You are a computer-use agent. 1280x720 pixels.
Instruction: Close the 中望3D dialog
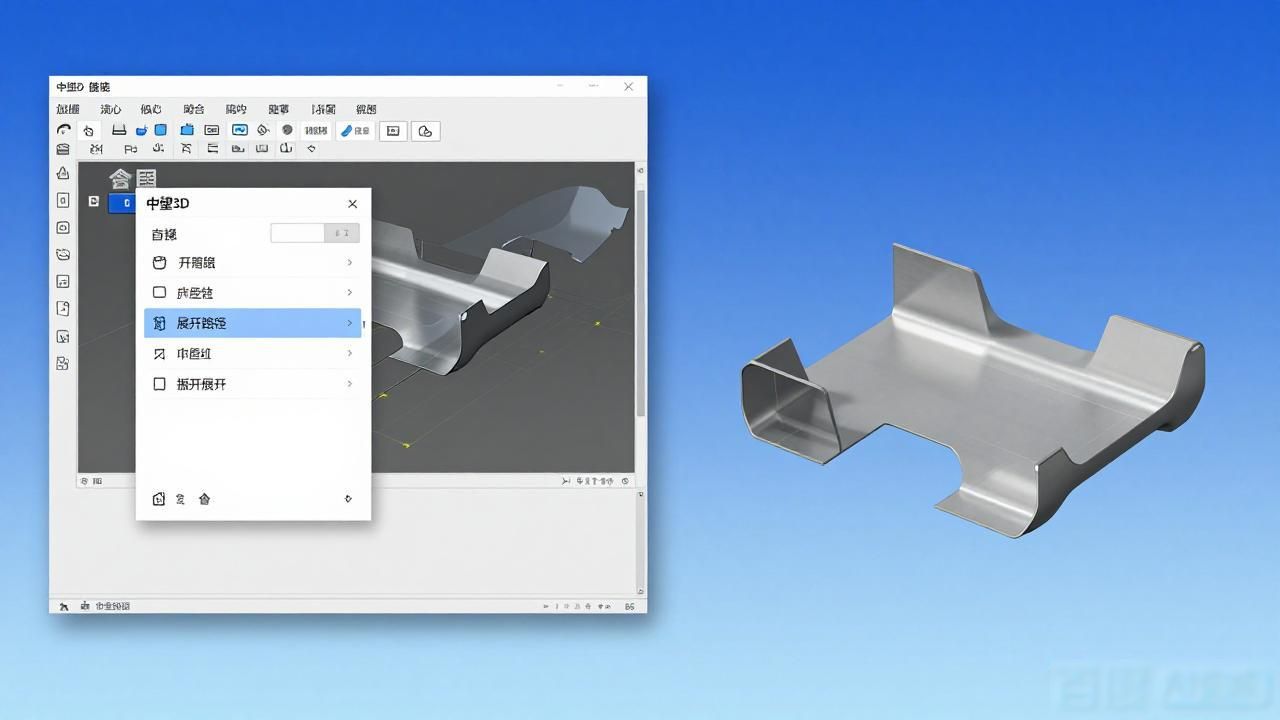(352, 204)
